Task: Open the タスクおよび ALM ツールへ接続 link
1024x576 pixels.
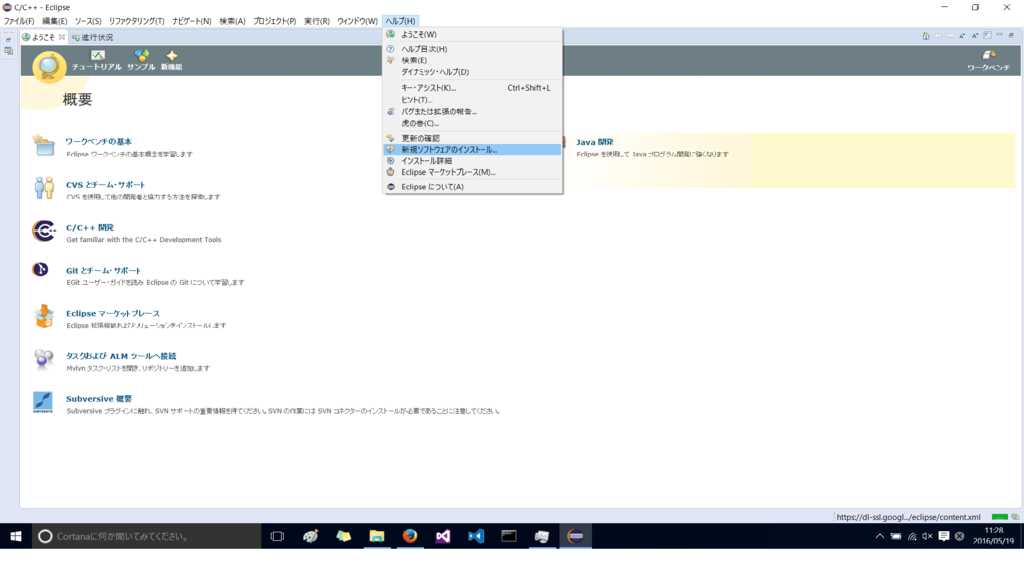Action: pos(121,356)
